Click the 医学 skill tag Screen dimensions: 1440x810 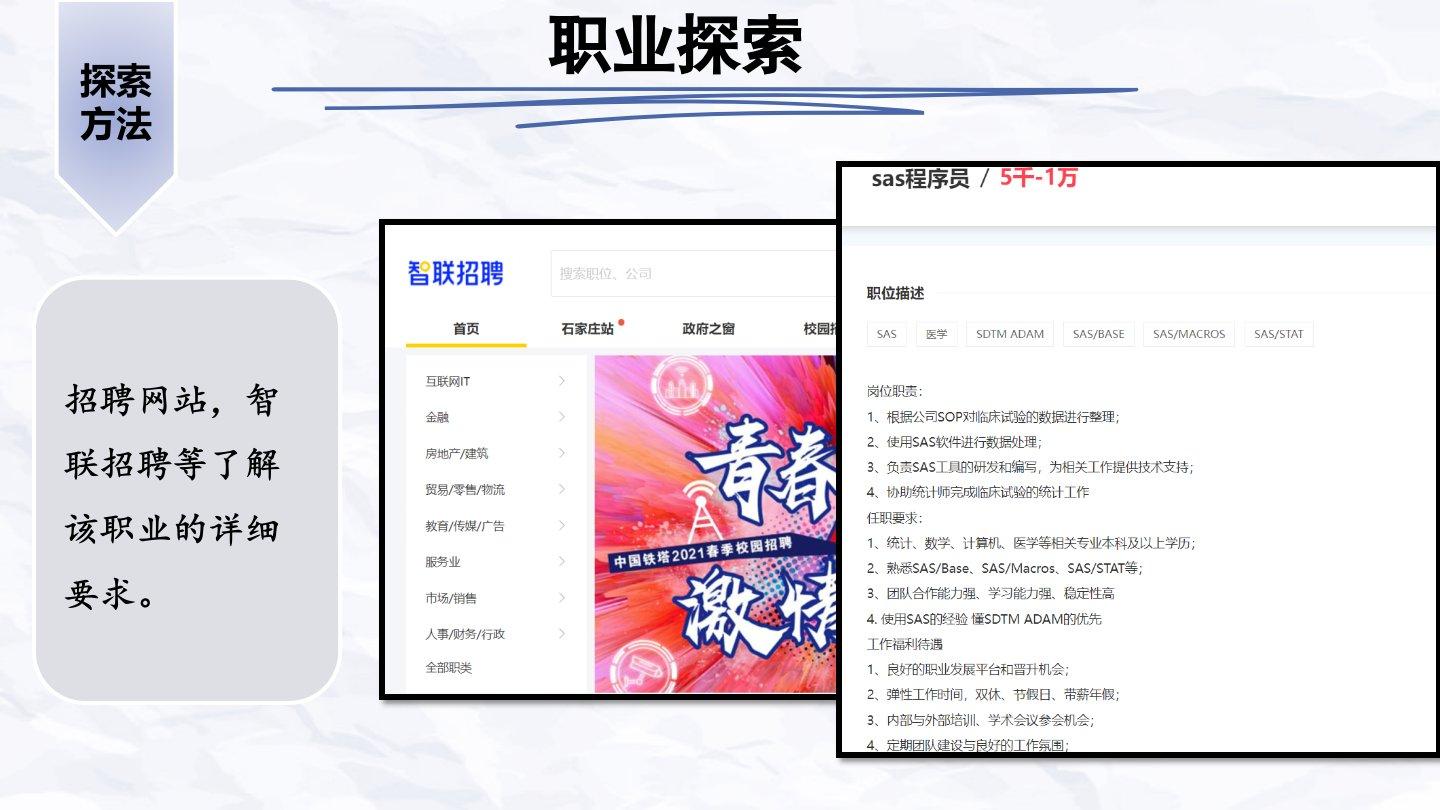tap(937, 334)
